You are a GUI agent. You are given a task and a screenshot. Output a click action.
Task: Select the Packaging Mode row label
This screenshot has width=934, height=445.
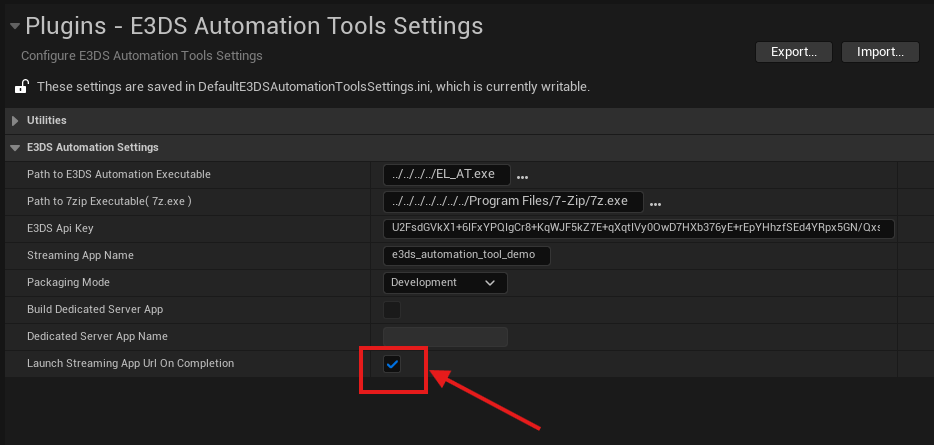[68, 283]
